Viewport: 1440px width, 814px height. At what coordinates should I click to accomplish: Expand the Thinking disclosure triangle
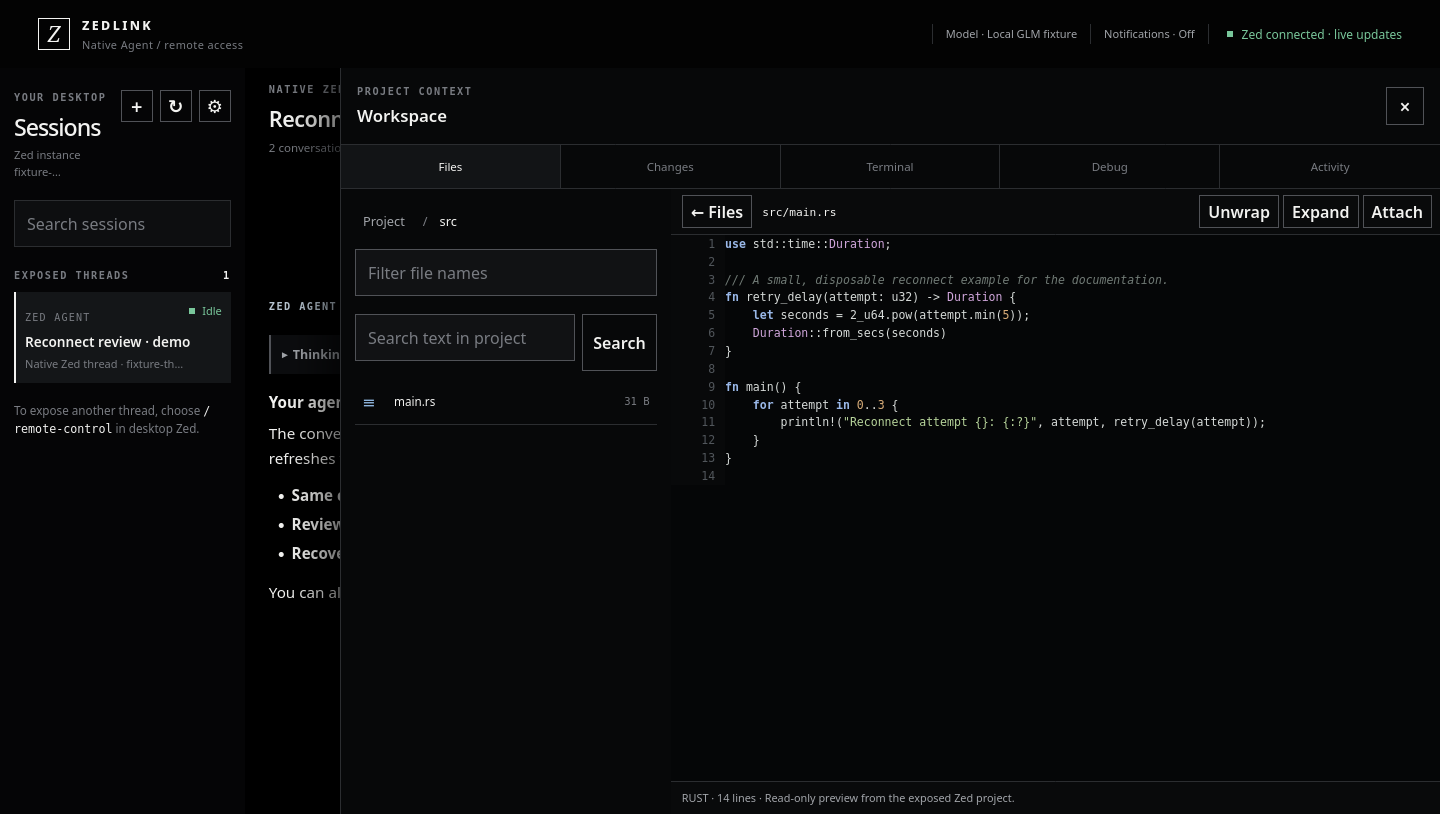coord(285,355)
